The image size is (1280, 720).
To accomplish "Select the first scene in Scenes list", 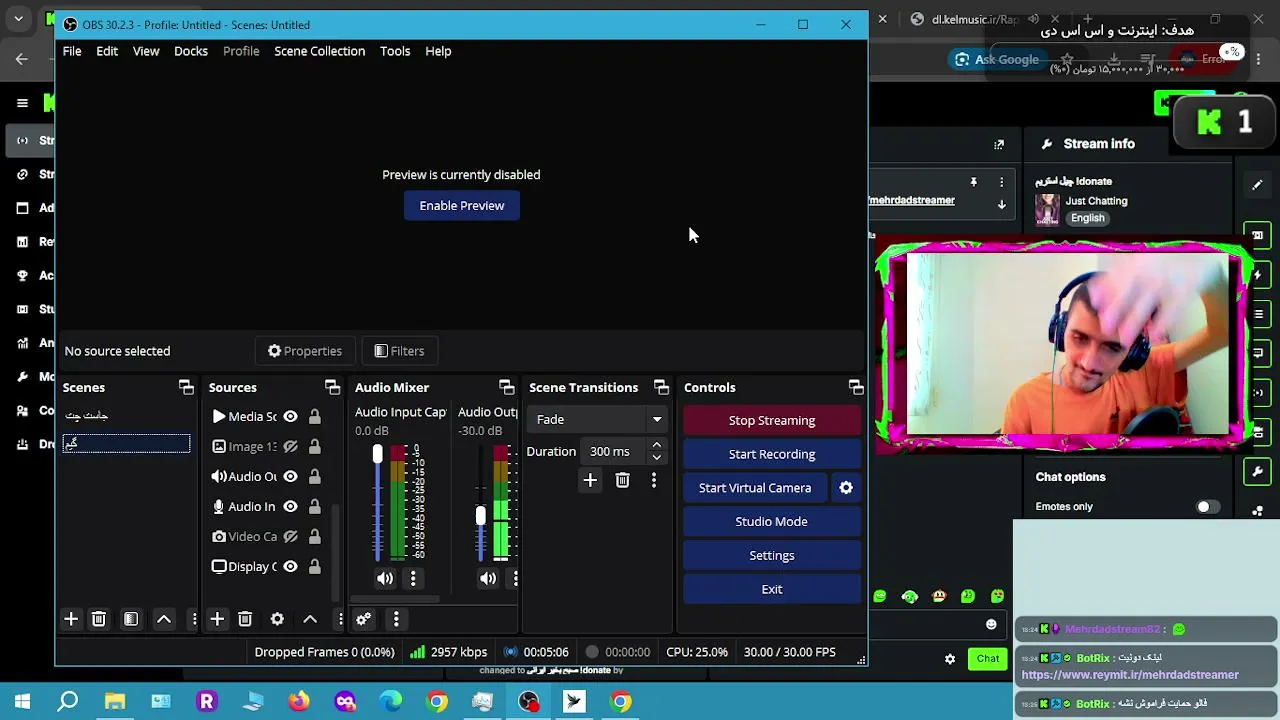I will 126,415.
